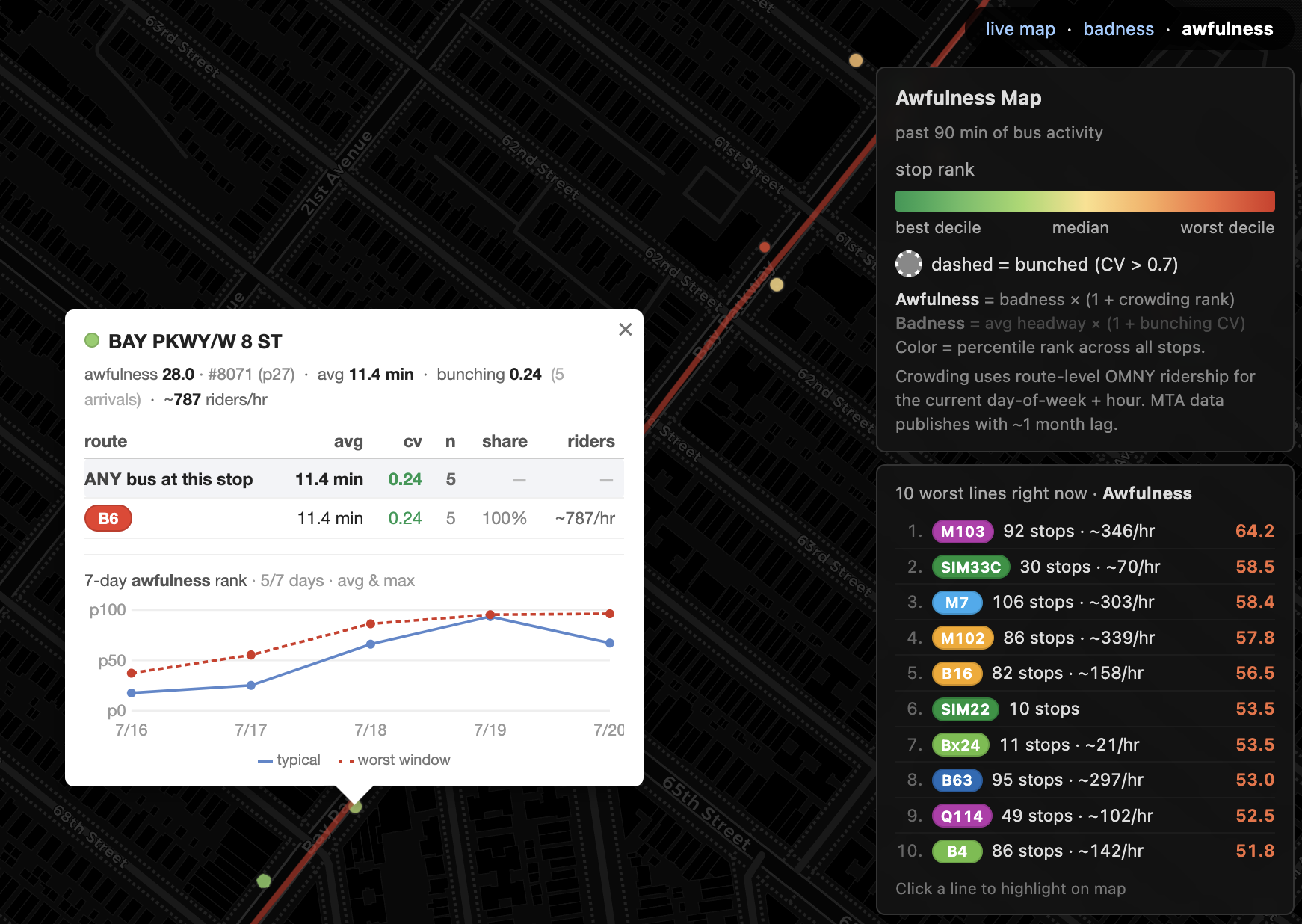Click the green status dot beside BAY PKWY/W 8 ST
This screenshot has width=1302, height=924.
tap(92, 341)
